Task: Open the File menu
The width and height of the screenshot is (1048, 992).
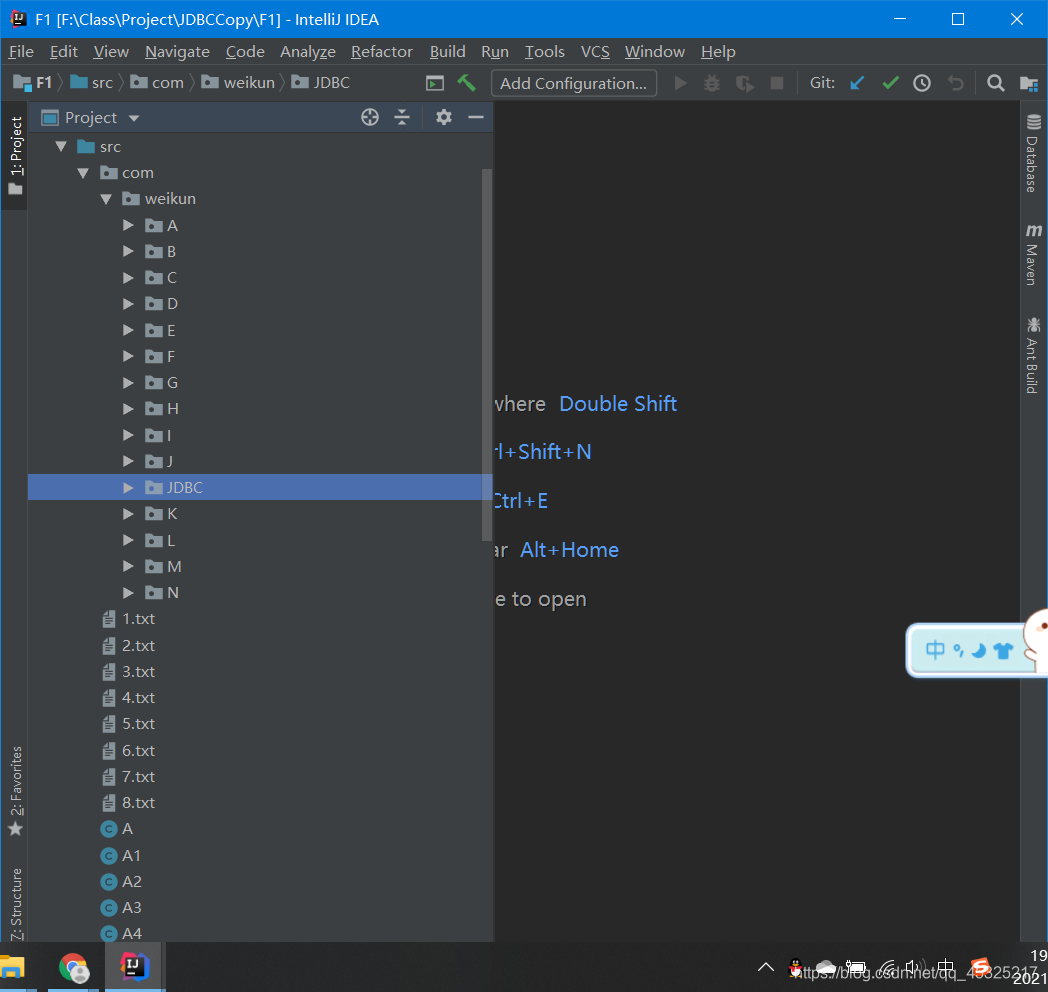Action: [21, 51]
